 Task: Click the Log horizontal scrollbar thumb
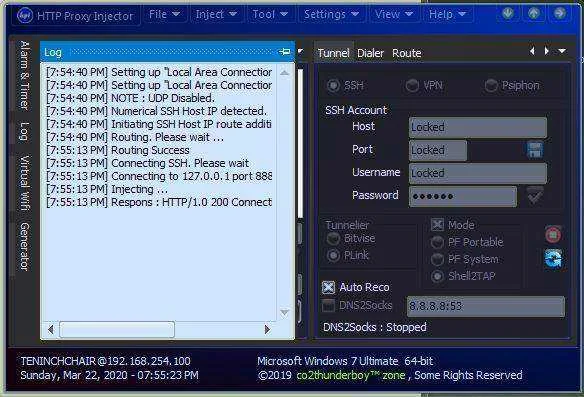point(117,330)
